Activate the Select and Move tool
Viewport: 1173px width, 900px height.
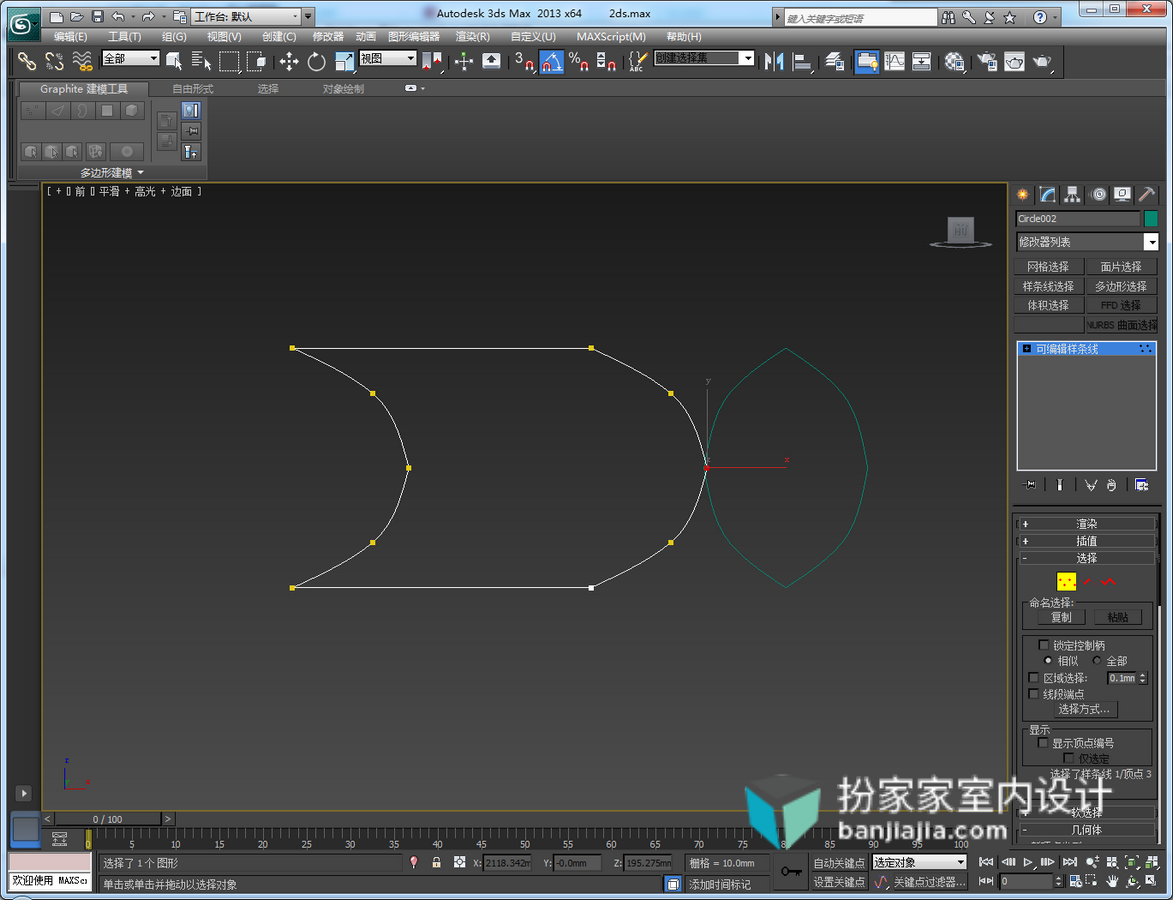coord(289,61)
